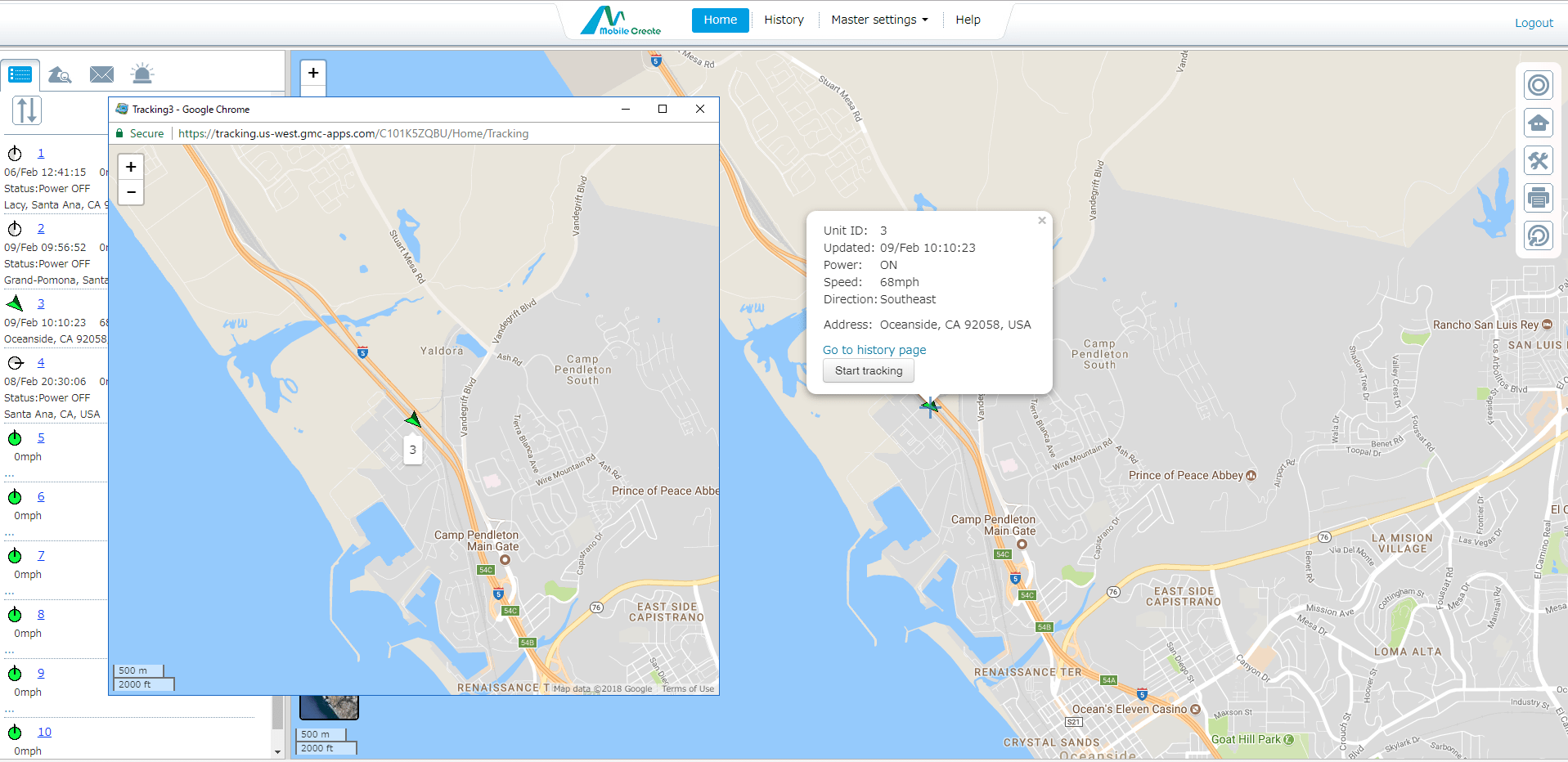Open unit 3 link in the list

point(41,304)
